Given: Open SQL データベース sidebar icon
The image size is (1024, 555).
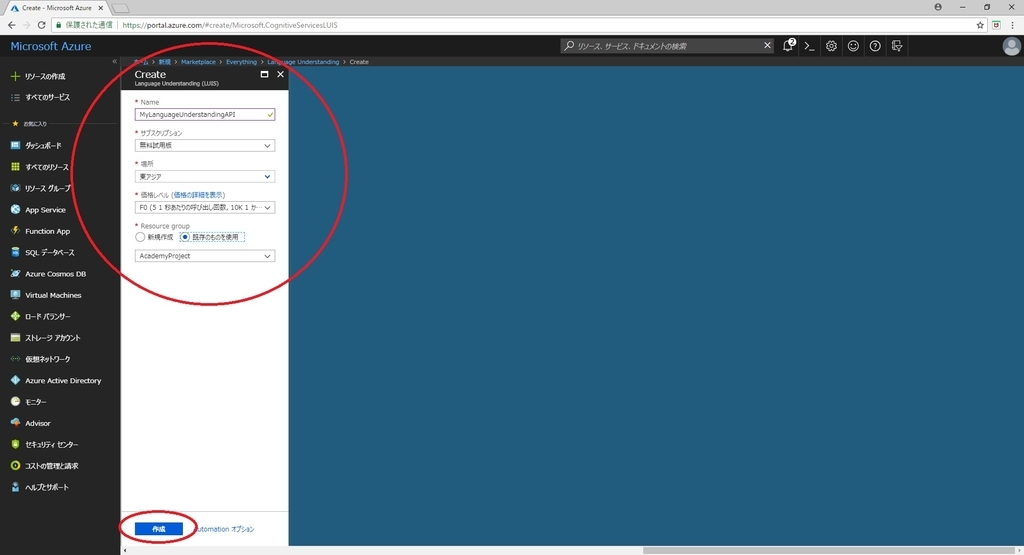Looking at the screenshot, I should (x=15, y=252).
